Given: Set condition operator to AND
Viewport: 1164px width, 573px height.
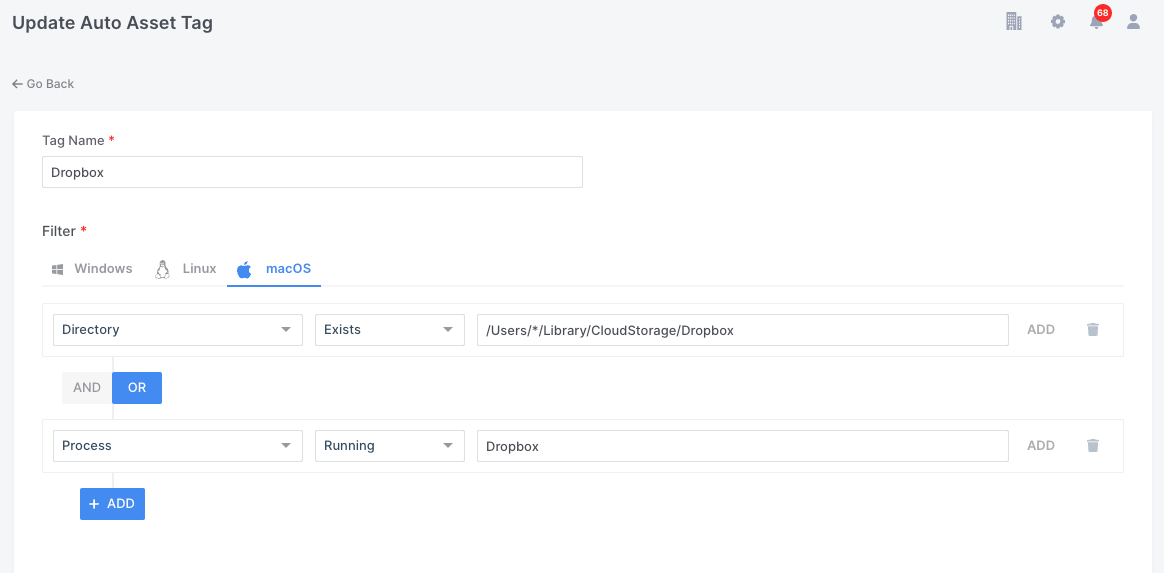Looking at the screenshot, I should (x=87, y=388).
